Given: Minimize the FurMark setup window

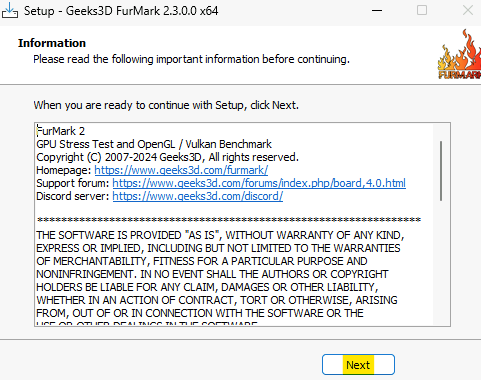Looking at the screenshot, I should tap(377, 11).
